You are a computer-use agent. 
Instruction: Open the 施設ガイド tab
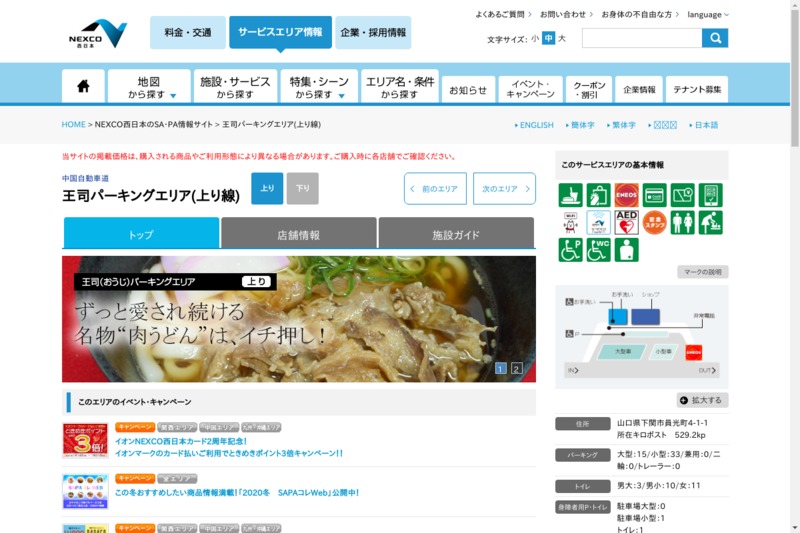456,235
